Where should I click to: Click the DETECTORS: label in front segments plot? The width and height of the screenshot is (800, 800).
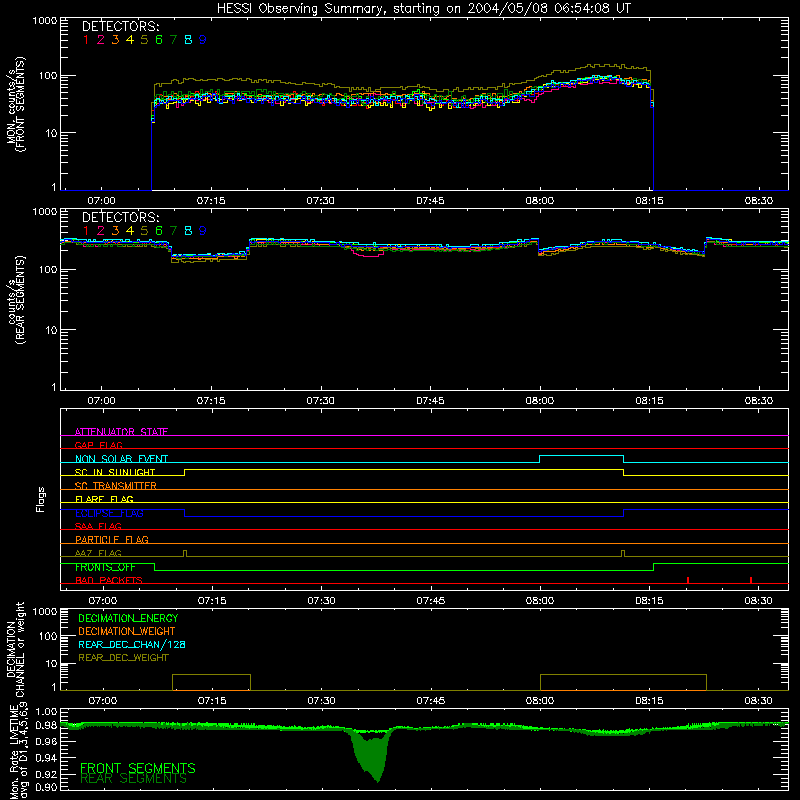120,27
